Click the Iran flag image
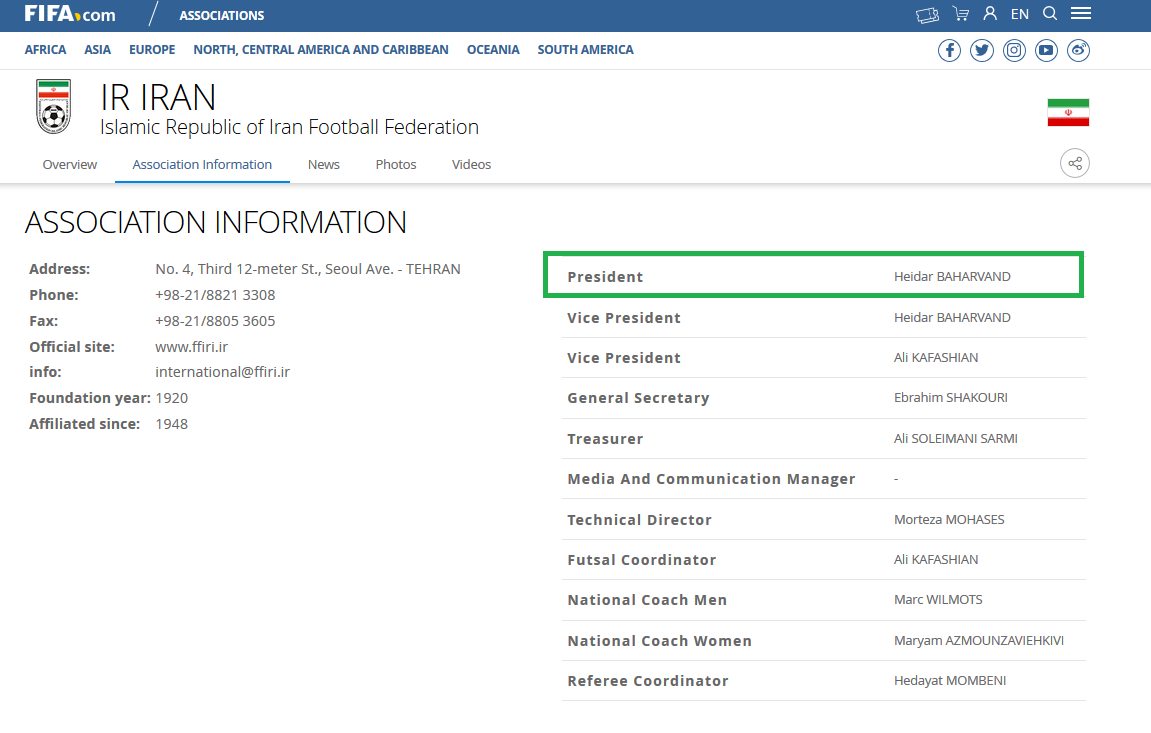Image resolution: width=1151 pixels, height=733 pixels. 1068,112
